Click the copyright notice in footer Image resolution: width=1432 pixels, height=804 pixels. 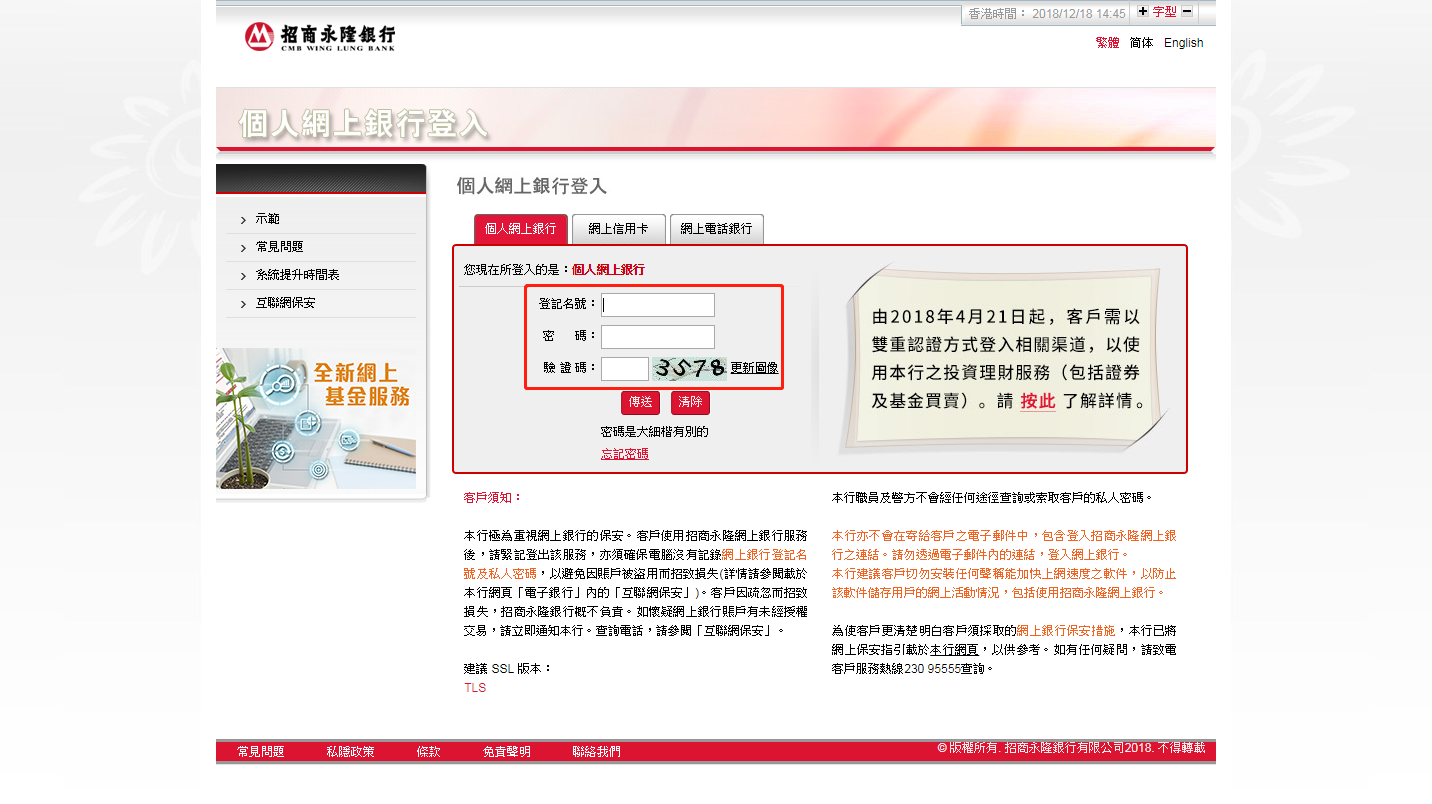click(x=1071, y=748)
